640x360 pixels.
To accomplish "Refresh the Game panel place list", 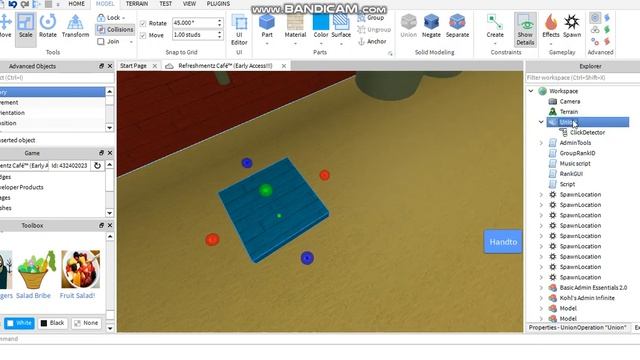I will point(97,165).
